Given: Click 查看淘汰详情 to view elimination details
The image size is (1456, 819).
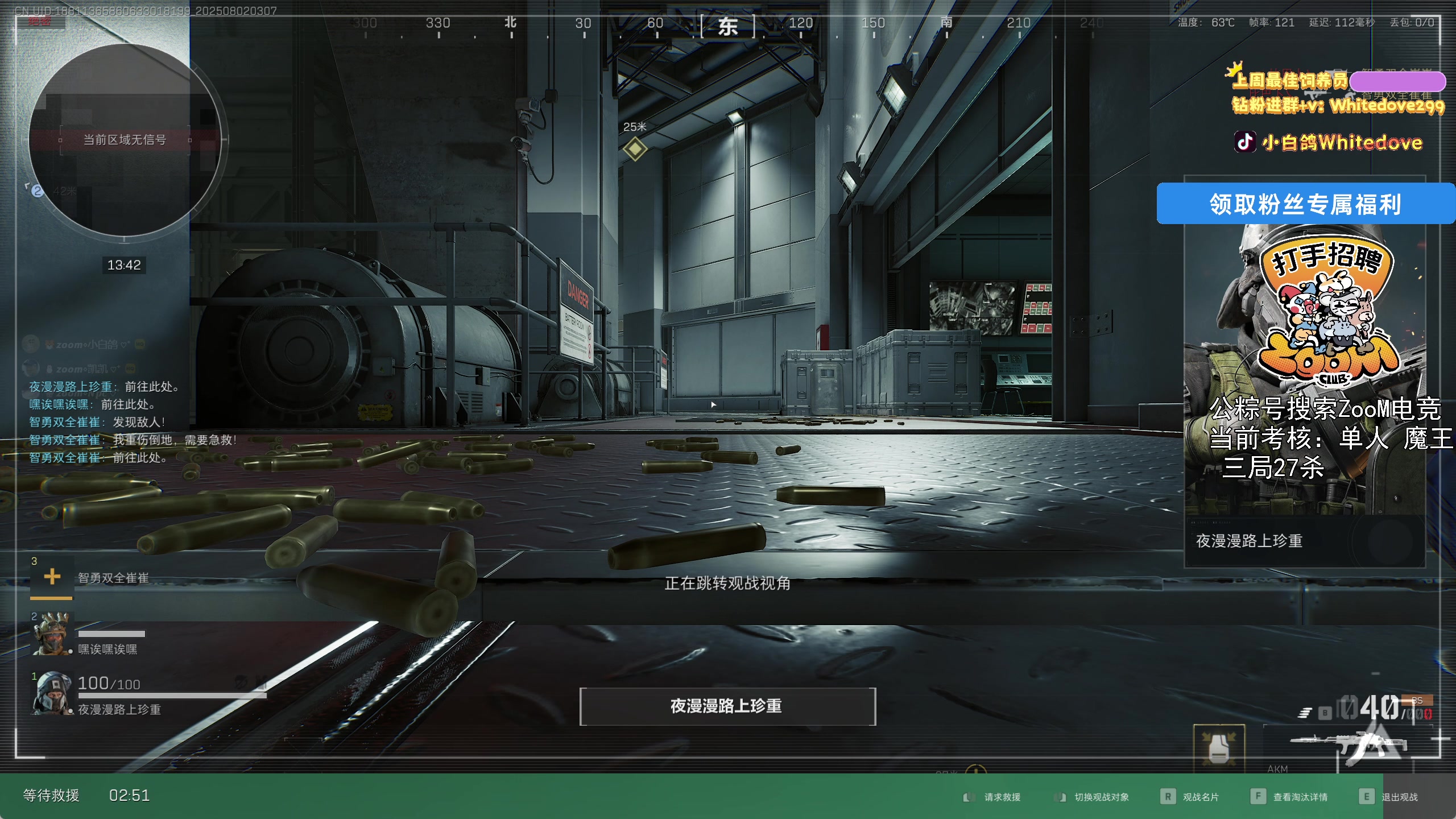Looking at the screenshot, I should [1300, 797].
